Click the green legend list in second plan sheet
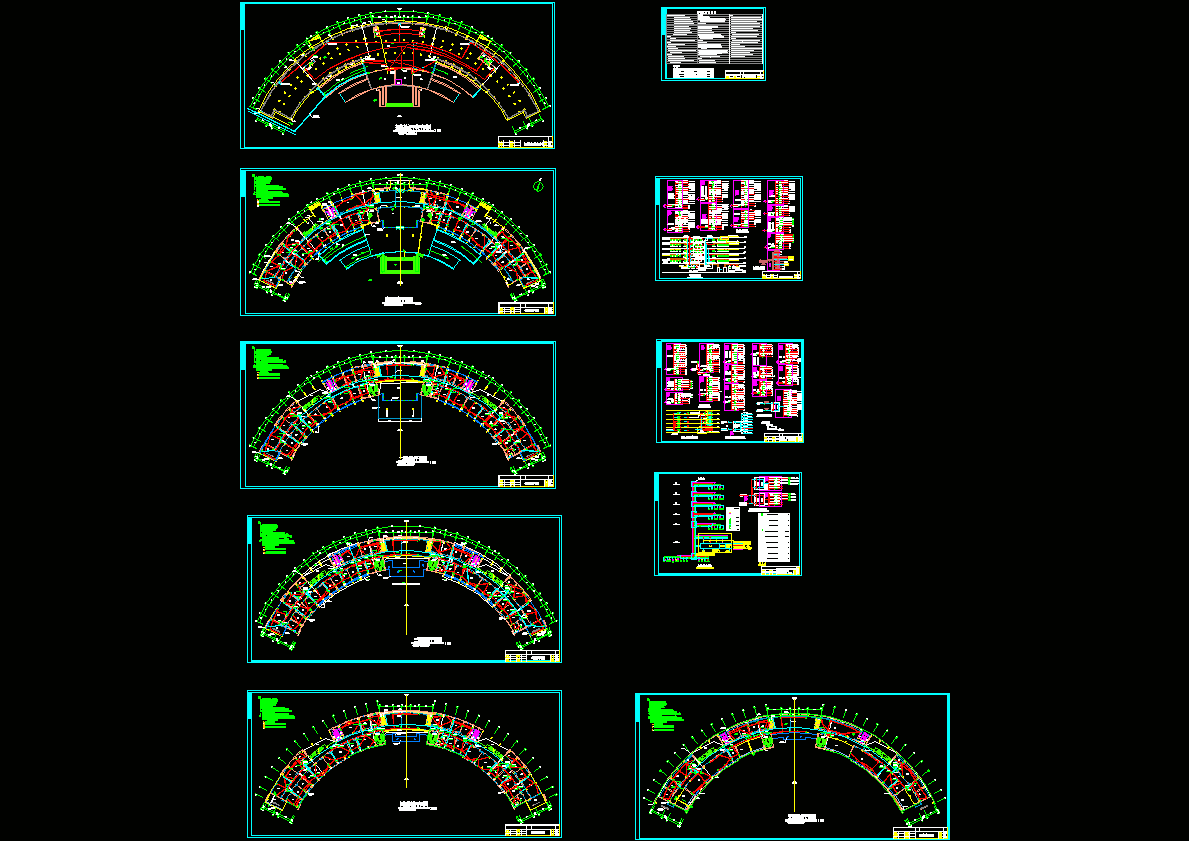This screenshot has height=841, width=1189. click(271, 190)
